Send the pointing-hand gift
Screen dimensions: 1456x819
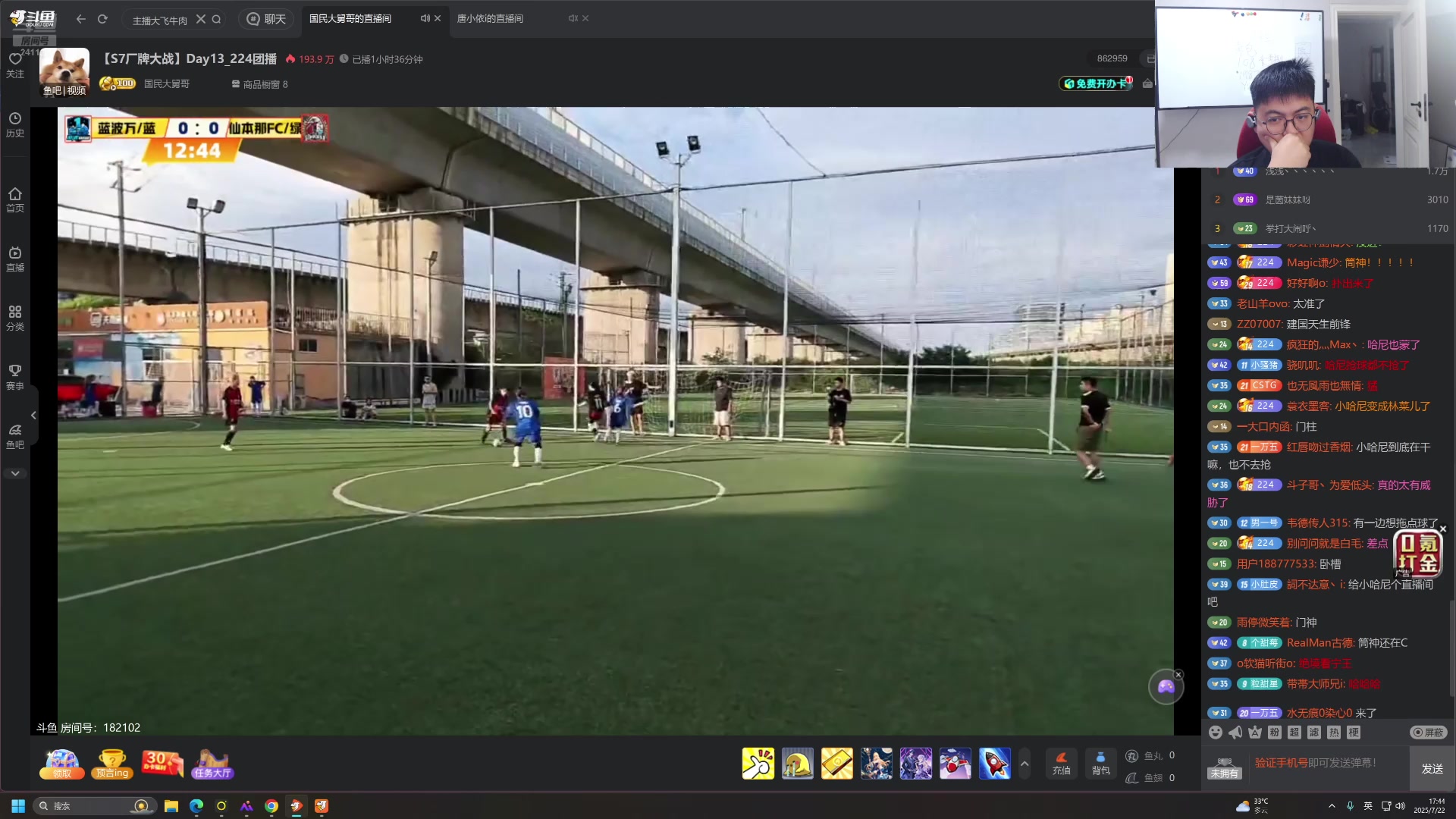[x=758, y=764]
